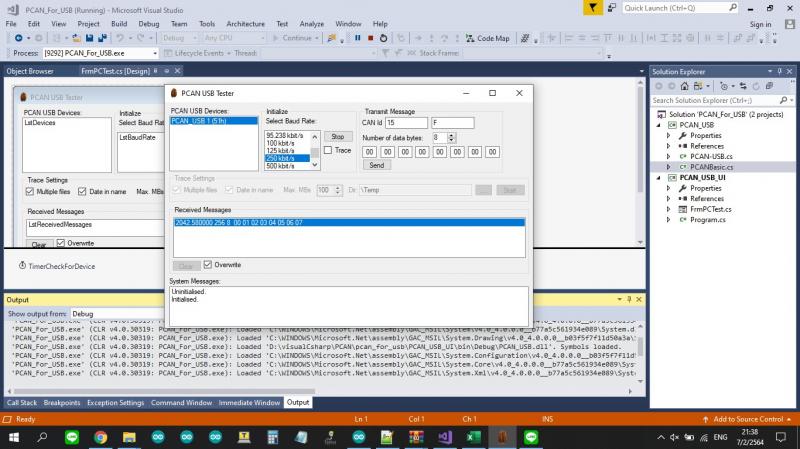Open the Code Map tool
800x449 pixels.
click(488, 38)
